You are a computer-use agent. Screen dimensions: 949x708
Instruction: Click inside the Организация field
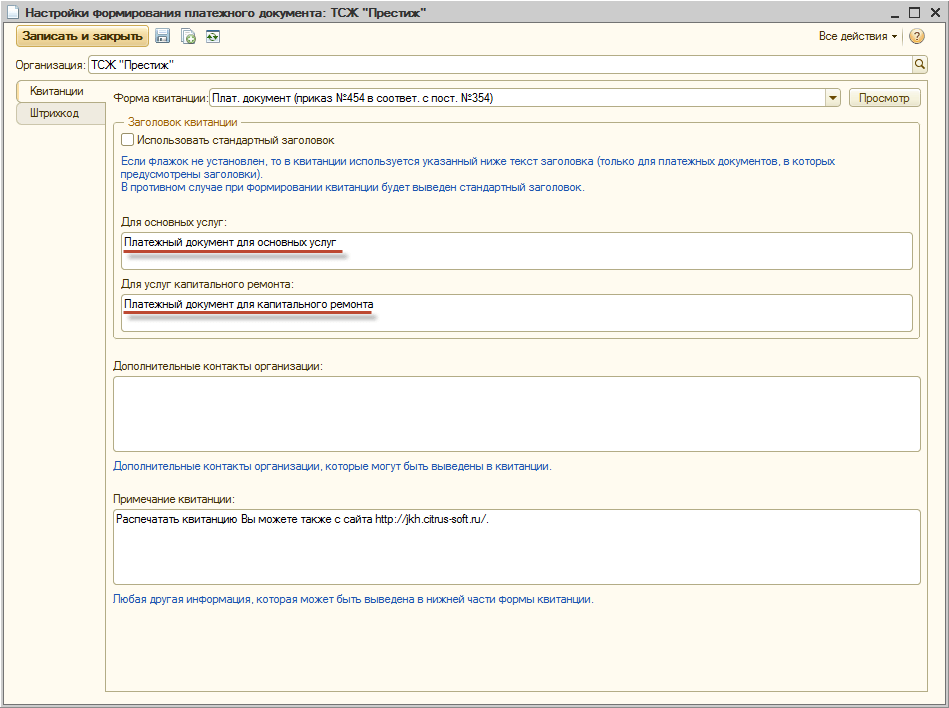500,65
